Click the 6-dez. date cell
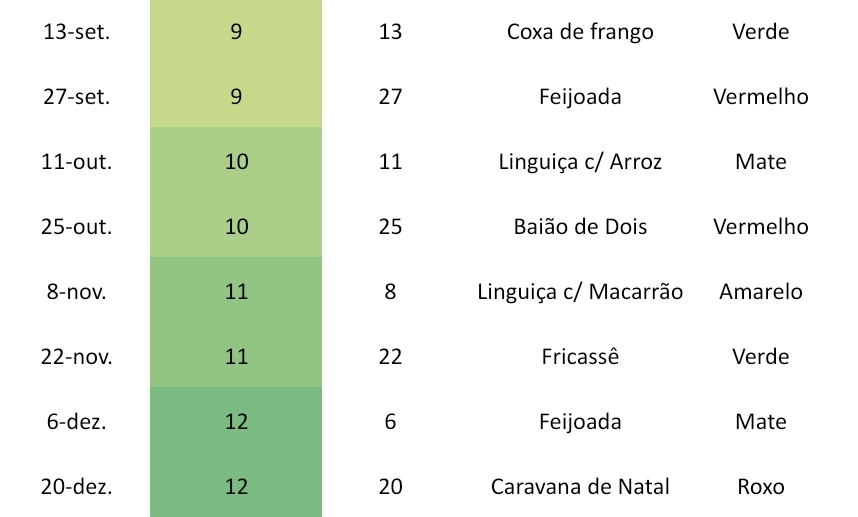 click(77, 422)
